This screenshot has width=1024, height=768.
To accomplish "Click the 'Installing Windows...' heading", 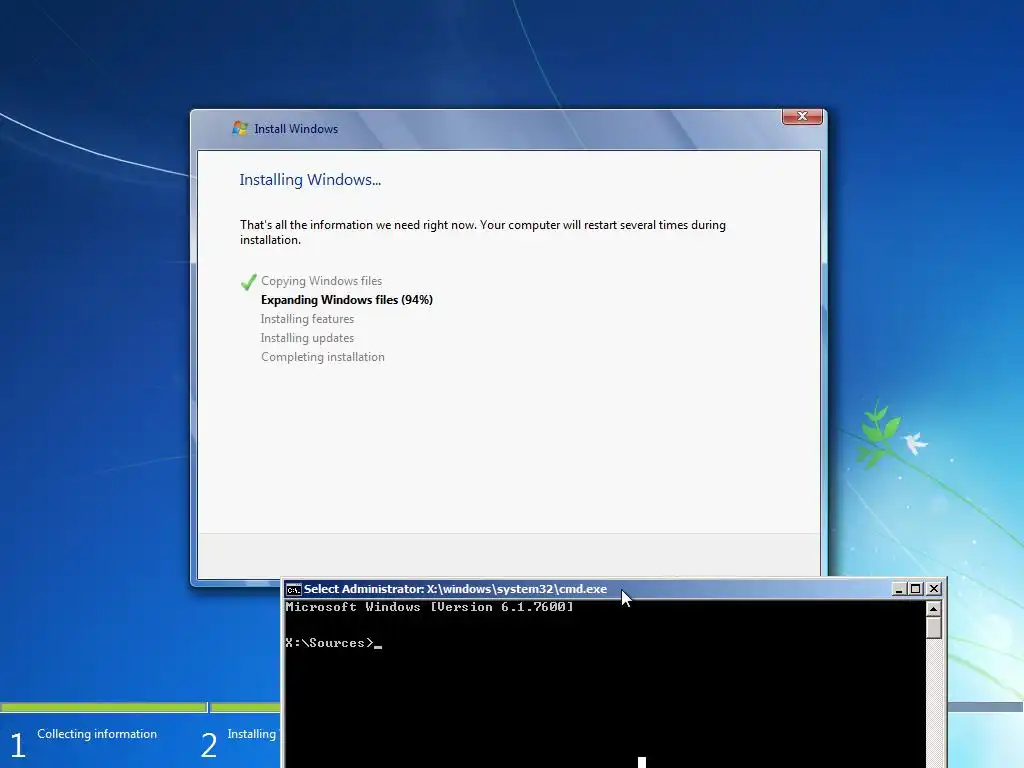I will tap(310, 180).
